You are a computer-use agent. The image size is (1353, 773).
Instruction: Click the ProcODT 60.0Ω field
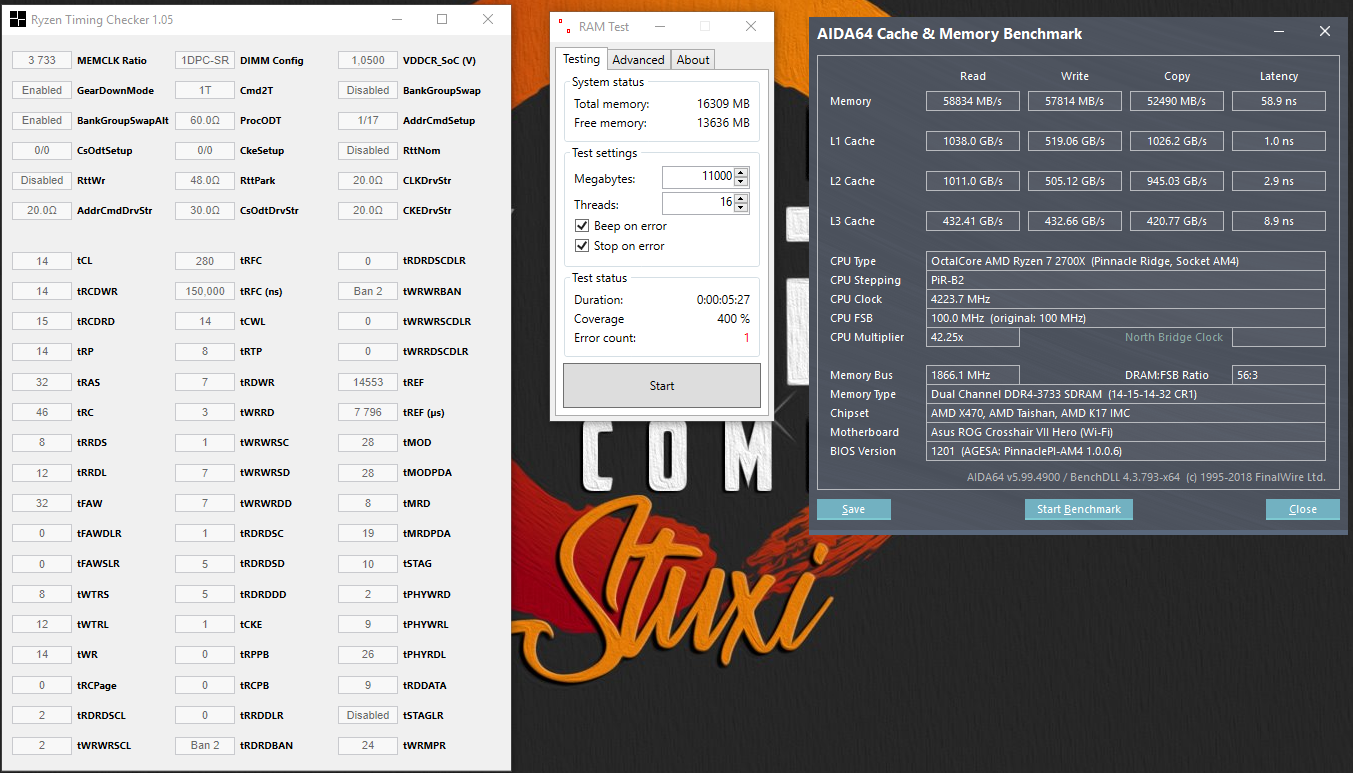tap(205, 120)
